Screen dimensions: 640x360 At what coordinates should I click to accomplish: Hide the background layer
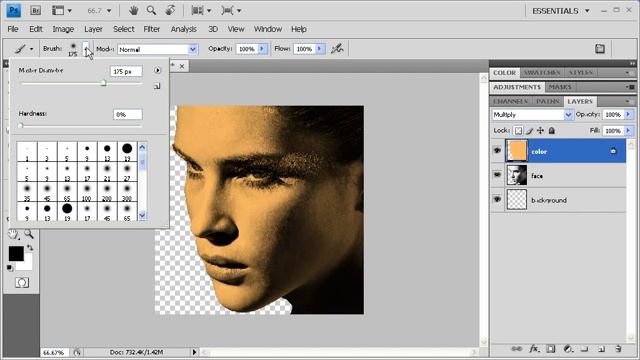(x=497, y=199)
